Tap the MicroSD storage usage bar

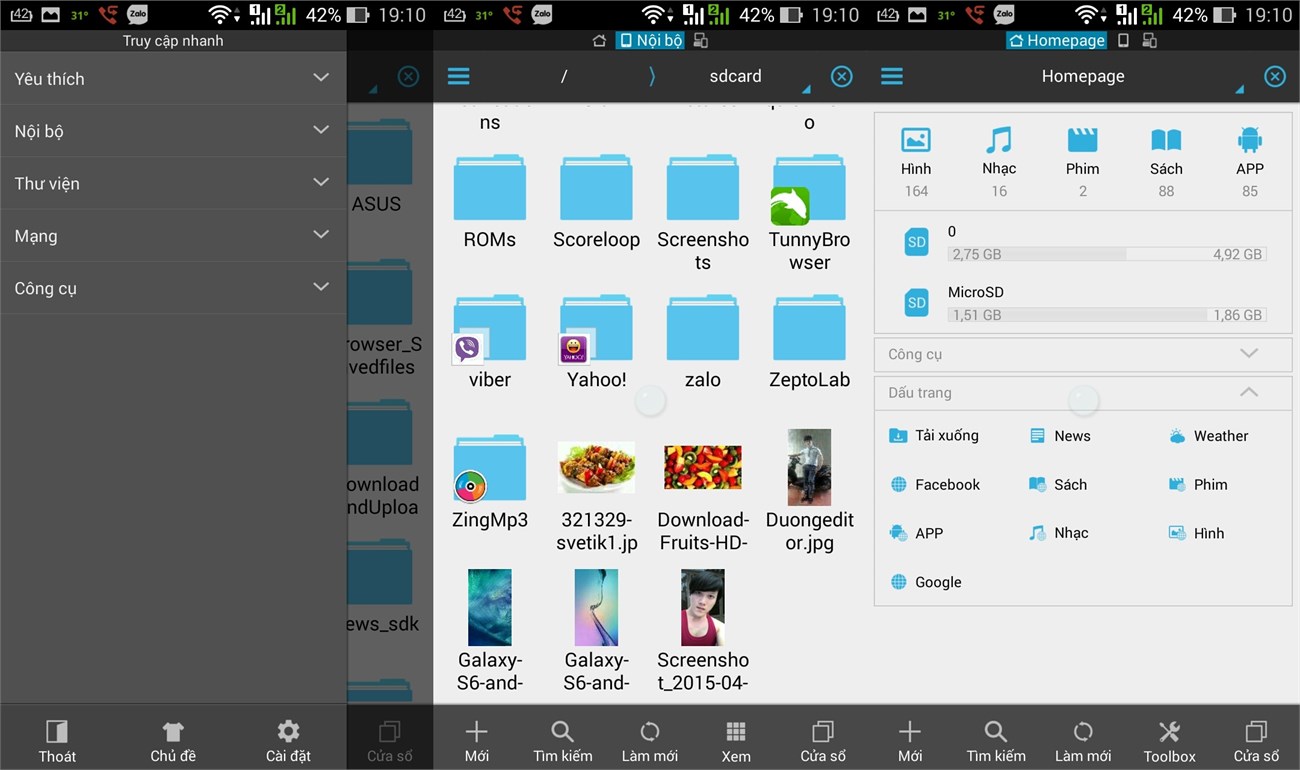point(1107,315)
